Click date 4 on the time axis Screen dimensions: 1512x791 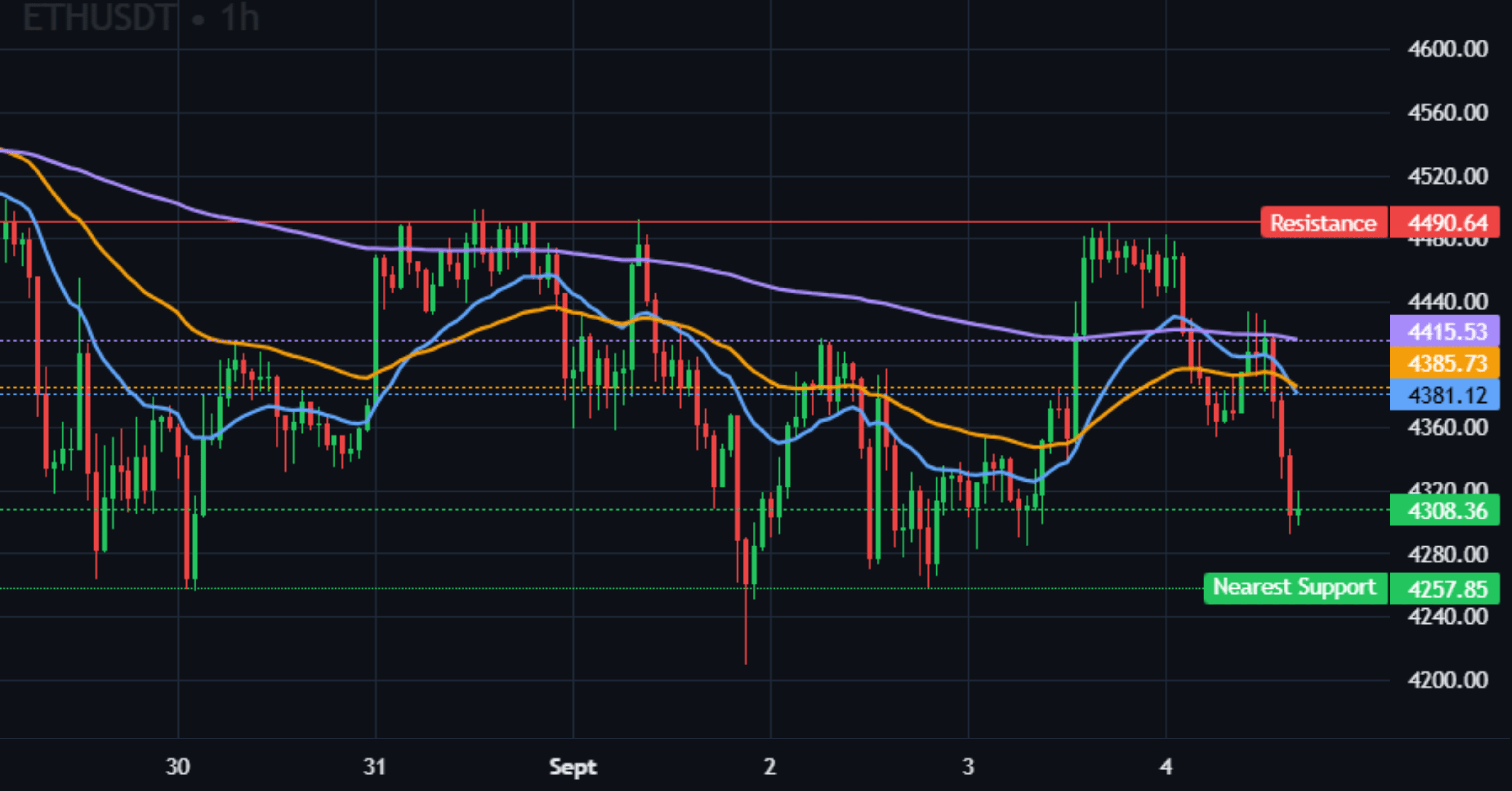point(1166,766)
